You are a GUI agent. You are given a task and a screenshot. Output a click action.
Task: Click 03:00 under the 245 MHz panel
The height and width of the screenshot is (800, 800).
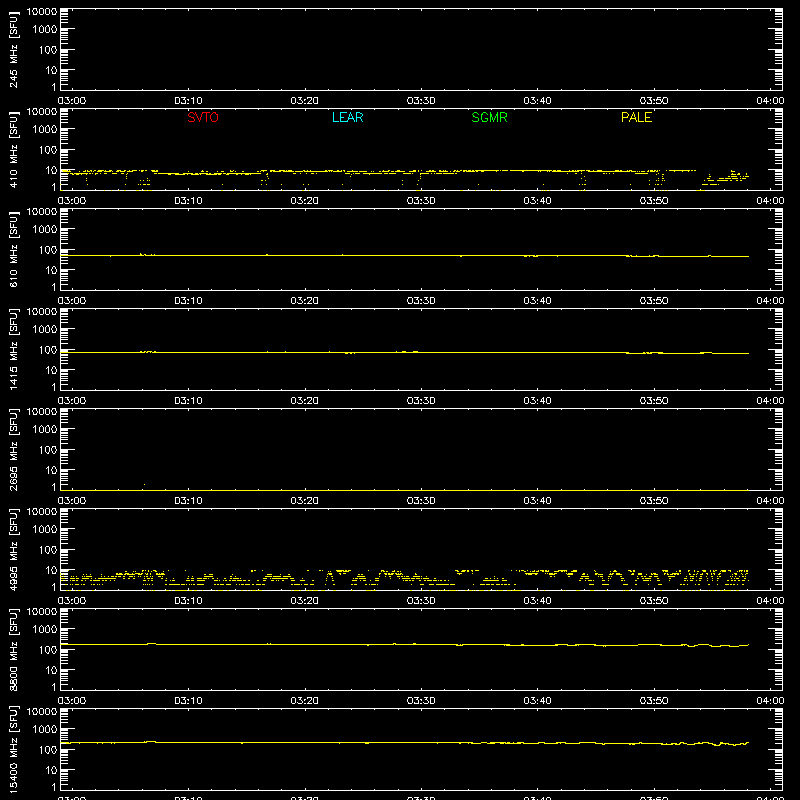72,101
